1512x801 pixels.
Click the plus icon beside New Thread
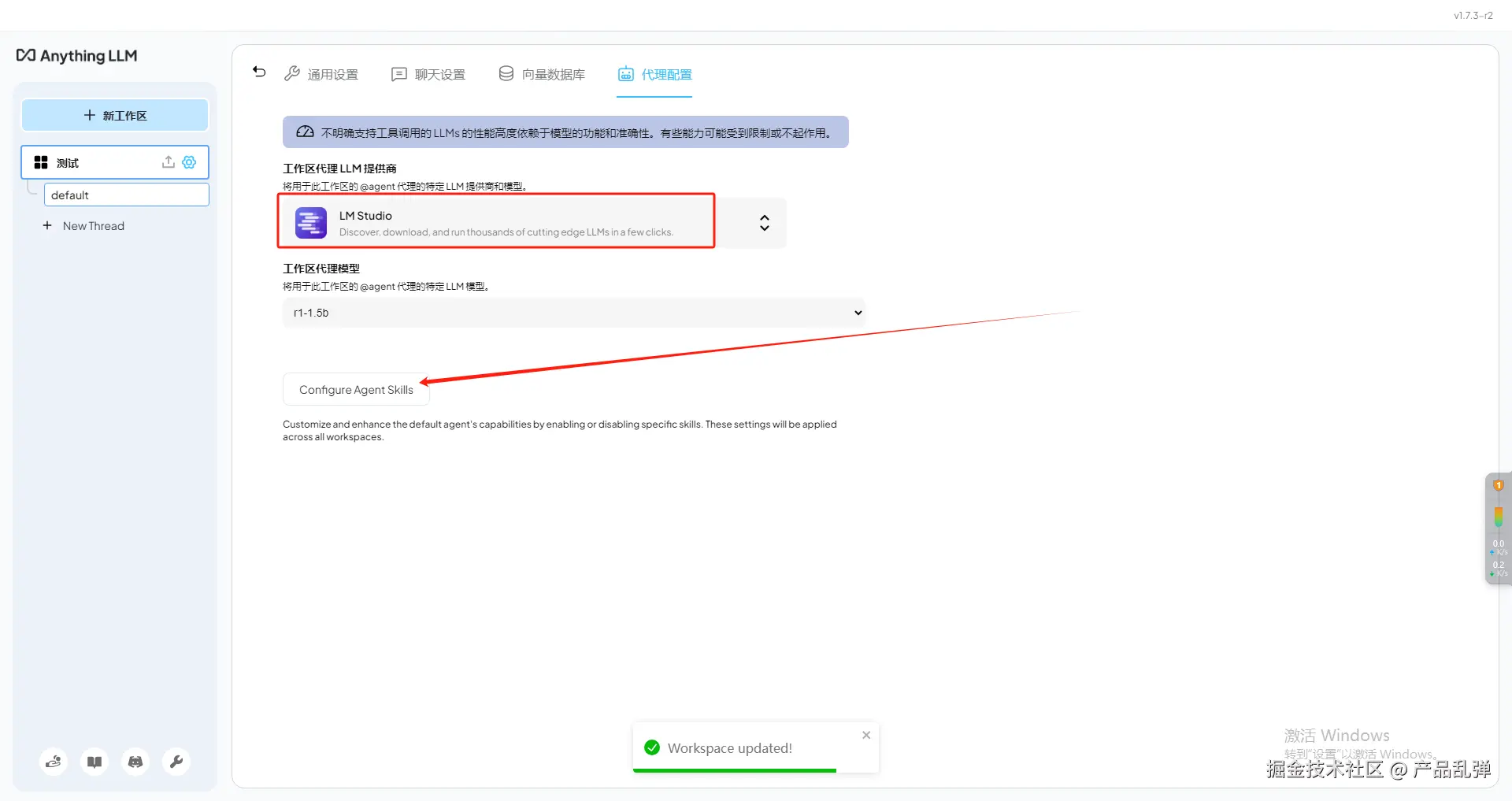point(47,225)
